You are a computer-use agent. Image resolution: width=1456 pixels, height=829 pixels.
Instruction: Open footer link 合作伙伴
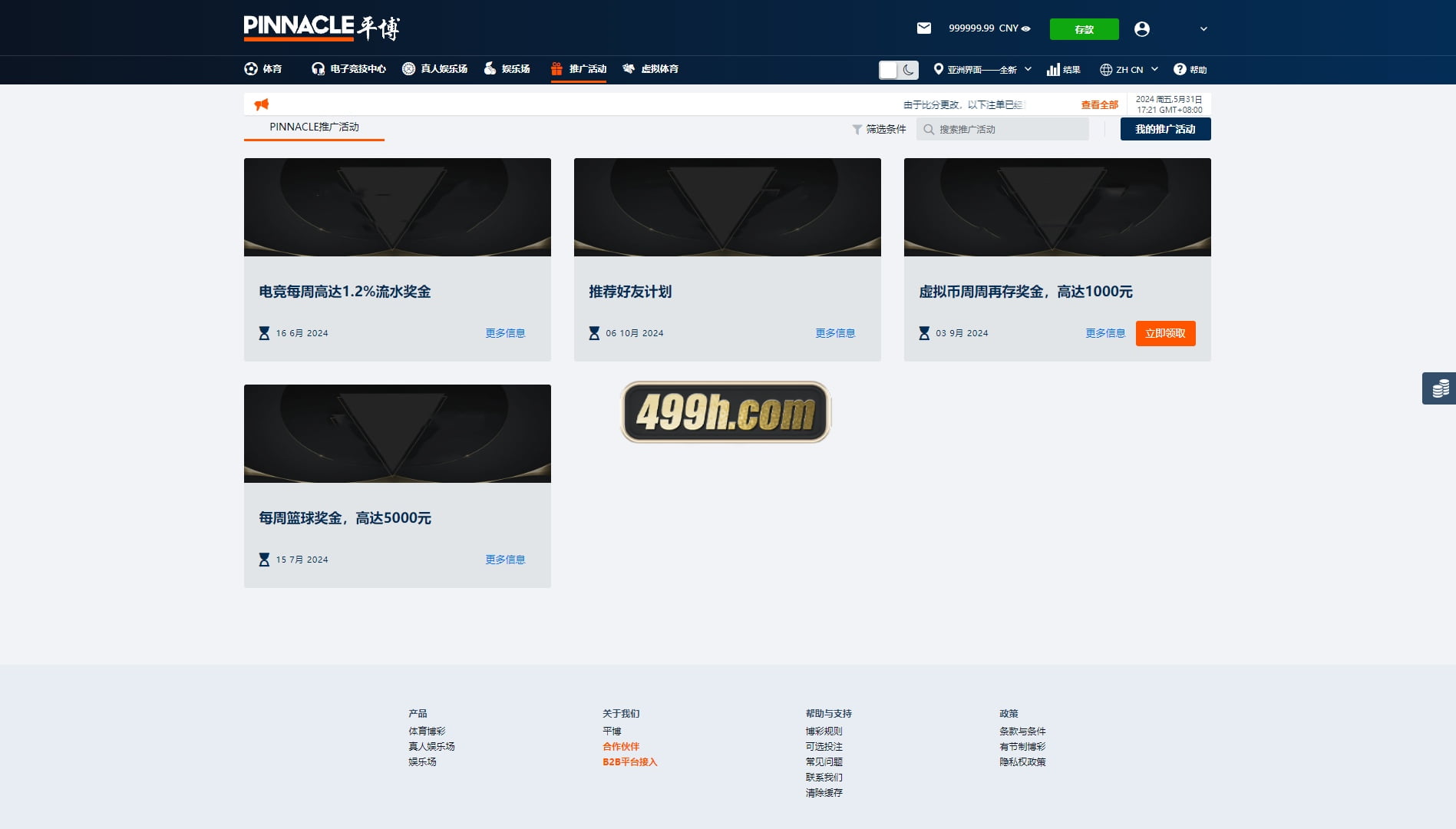(621, 747)
